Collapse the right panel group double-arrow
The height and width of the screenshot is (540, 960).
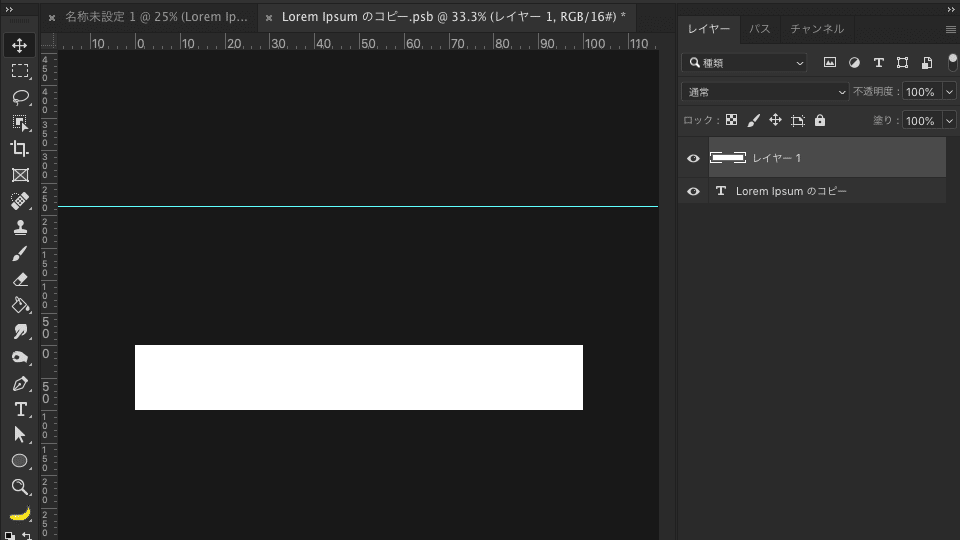pyautogui.click(x=951, y=9)
